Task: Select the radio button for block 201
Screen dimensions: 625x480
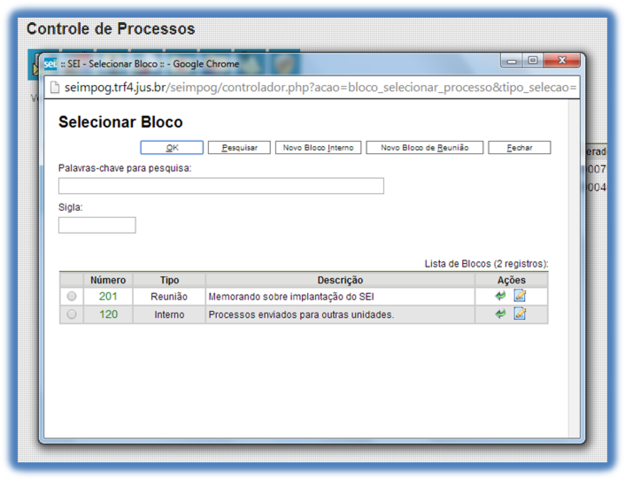Action: point(71,297)
